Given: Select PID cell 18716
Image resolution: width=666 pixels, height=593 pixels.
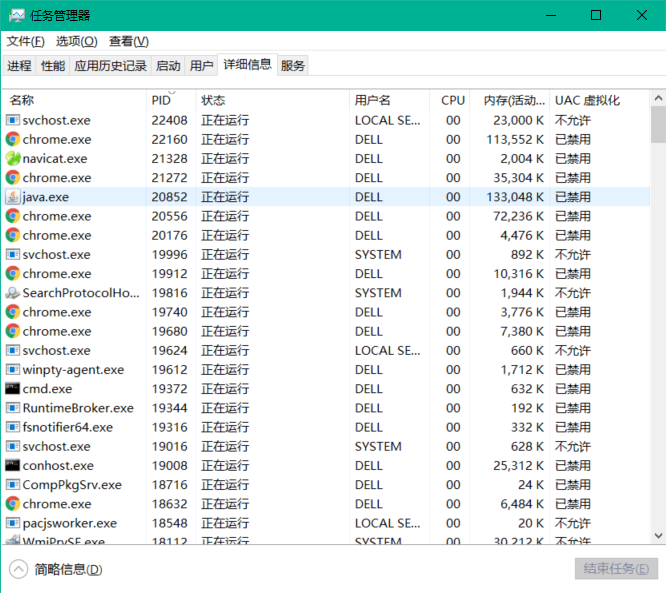Looking at the screenshot, I should point(169,485).
